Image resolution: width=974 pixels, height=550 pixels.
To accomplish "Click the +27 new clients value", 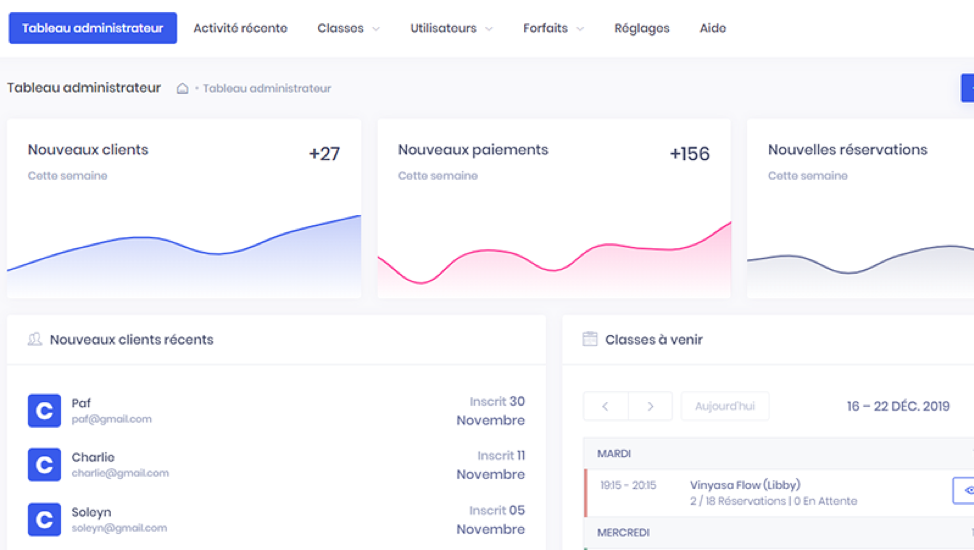I will tap(324, 154).
